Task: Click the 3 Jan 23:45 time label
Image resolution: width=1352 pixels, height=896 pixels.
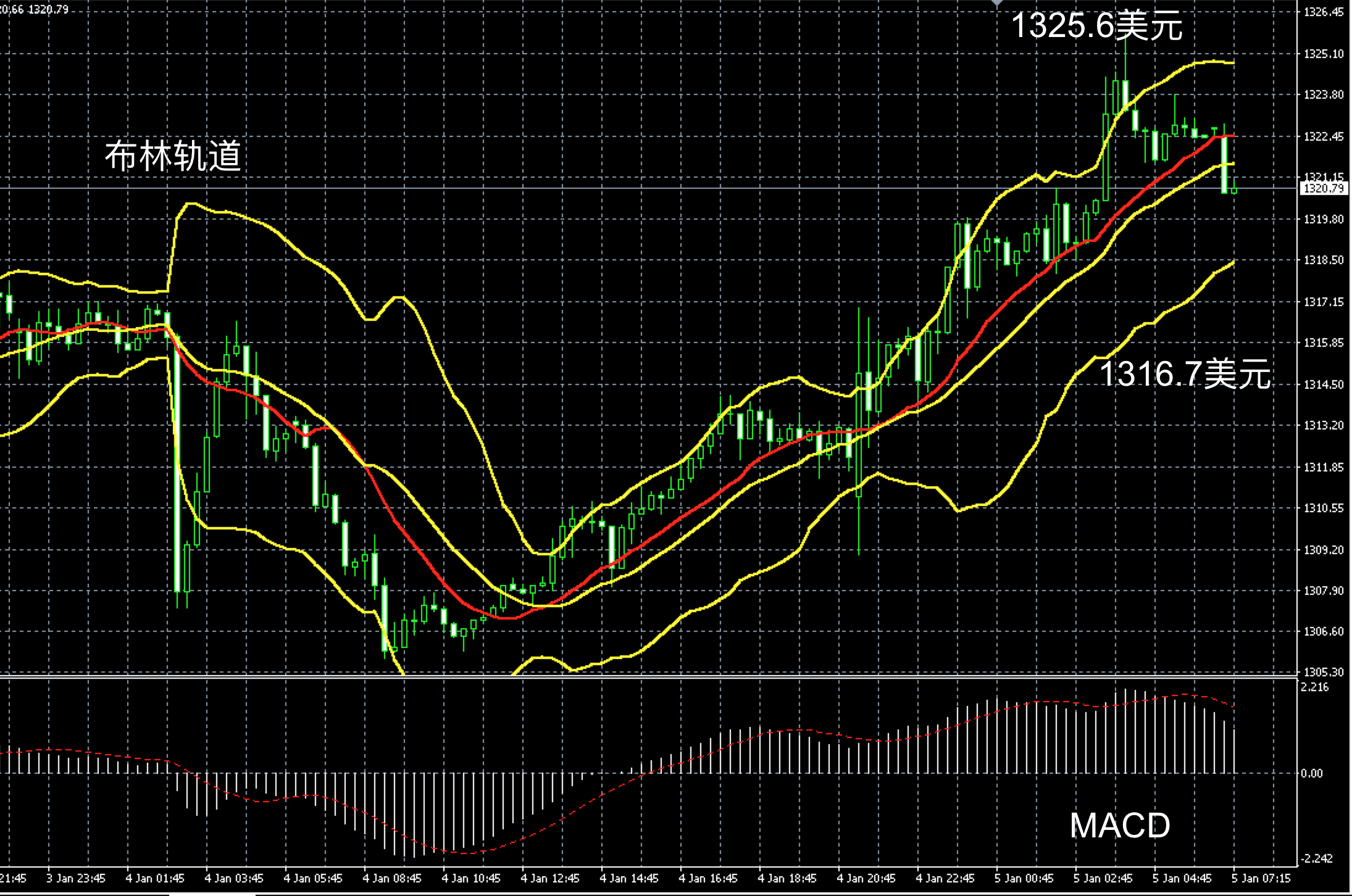Action: (76, 878)
